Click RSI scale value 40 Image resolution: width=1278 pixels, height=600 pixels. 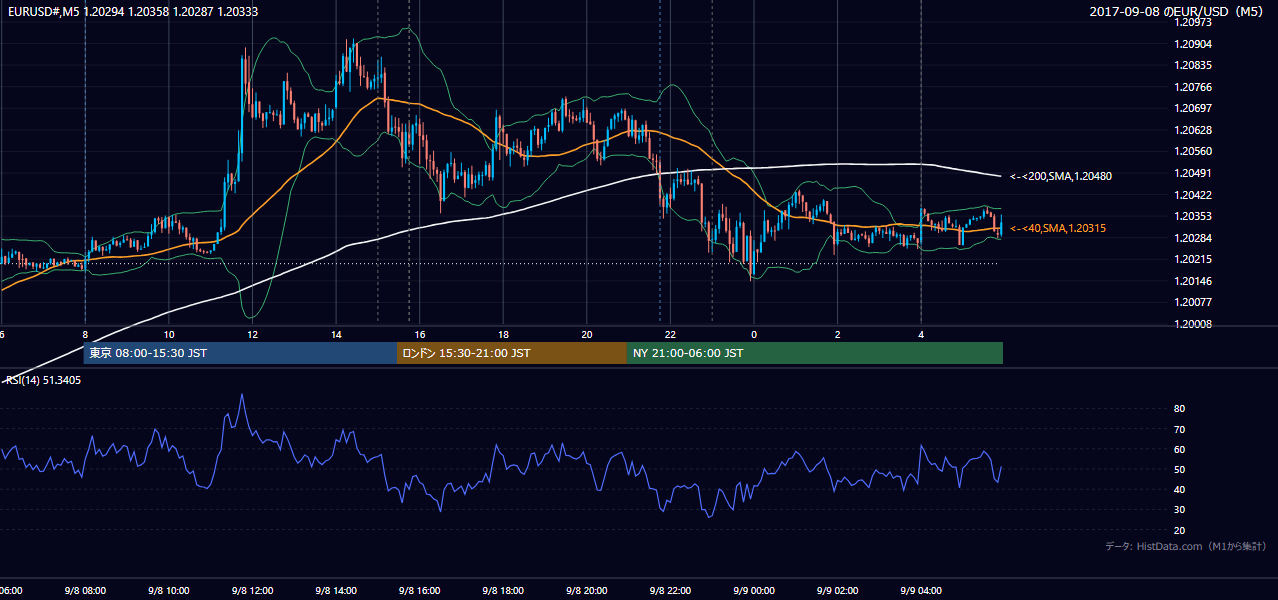(x=1179, y=490)
